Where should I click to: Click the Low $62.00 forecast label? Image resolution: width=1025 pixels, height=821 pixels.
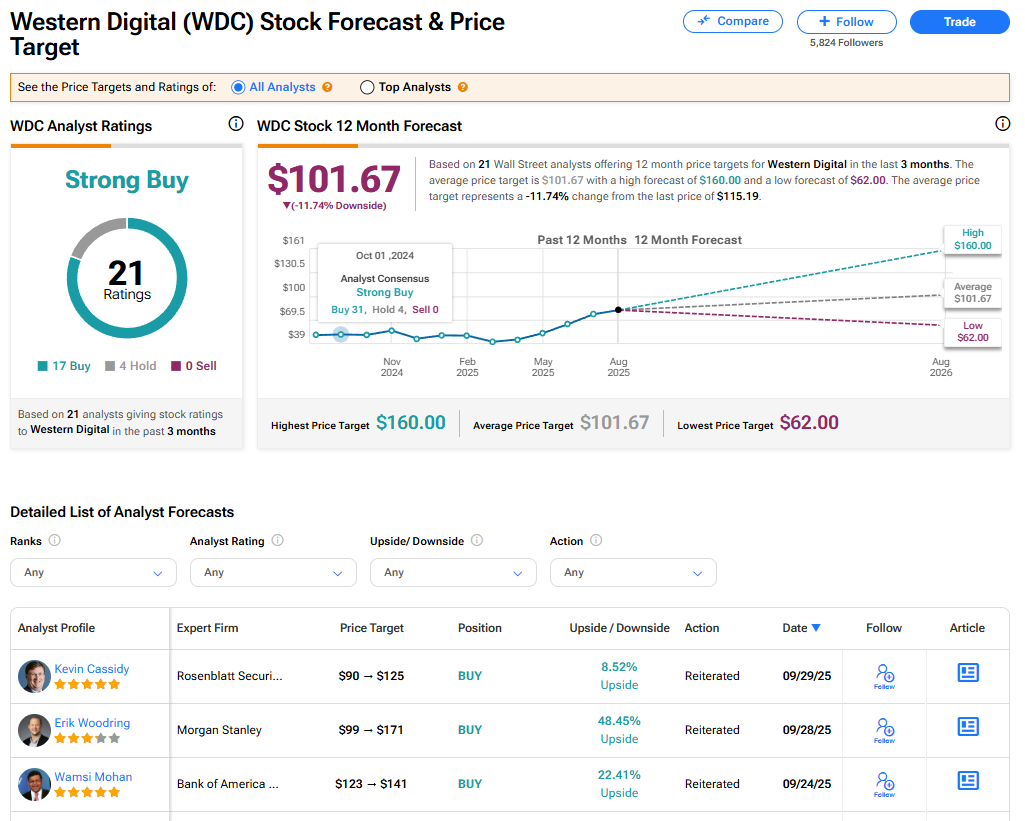pyautogui.click(x=973, y=331)
